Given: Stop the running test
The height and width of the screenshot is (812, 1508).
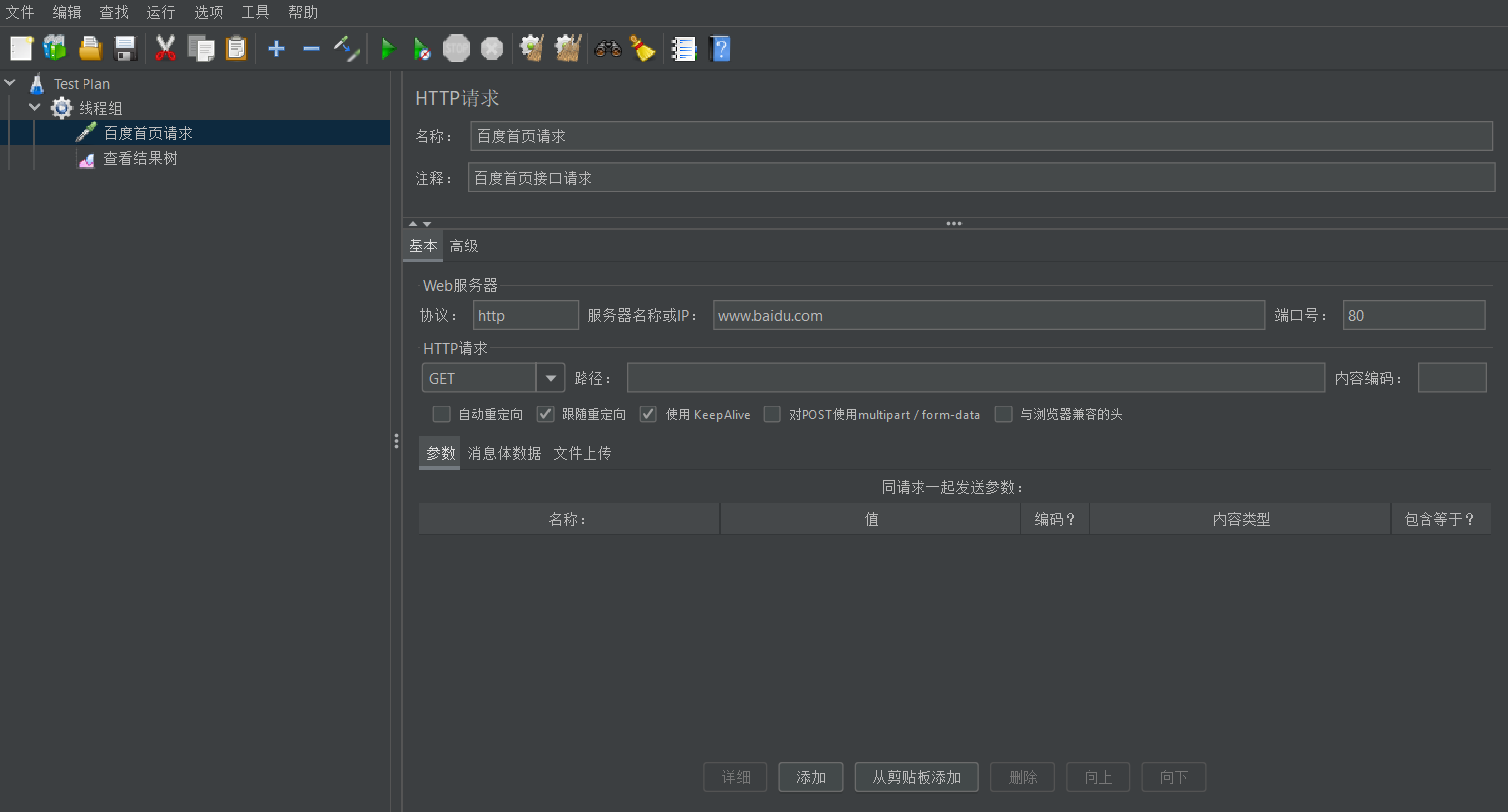Looking at the screenshot, I should pyautogui.click(x=456, y=47).
